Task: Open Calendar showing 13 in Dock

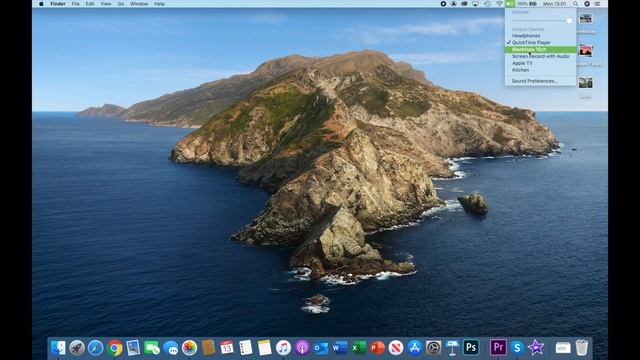Action: coord(227,348)
